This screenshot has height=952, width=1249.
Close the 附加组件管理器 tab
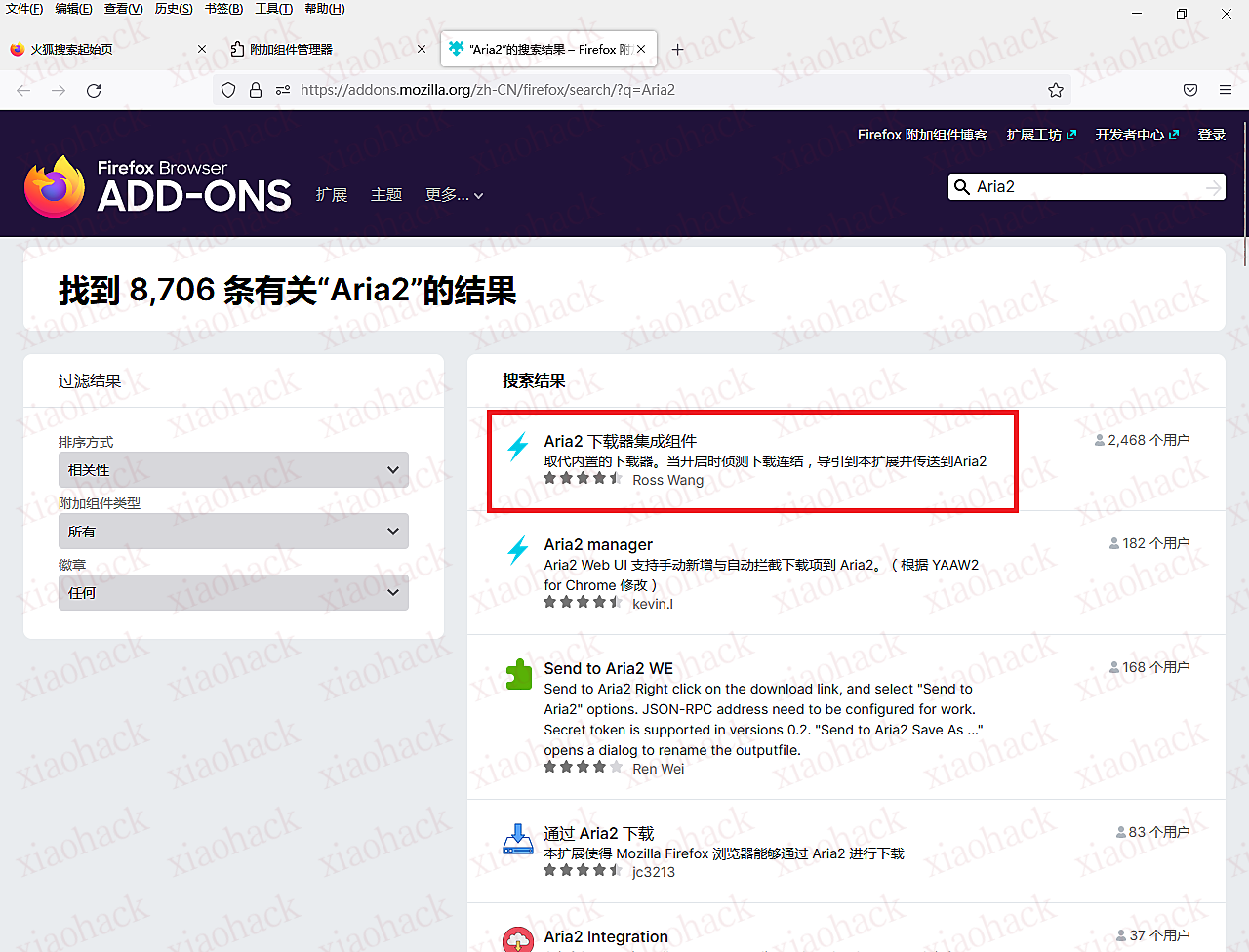pyautogui.click(x=422, y=49)
